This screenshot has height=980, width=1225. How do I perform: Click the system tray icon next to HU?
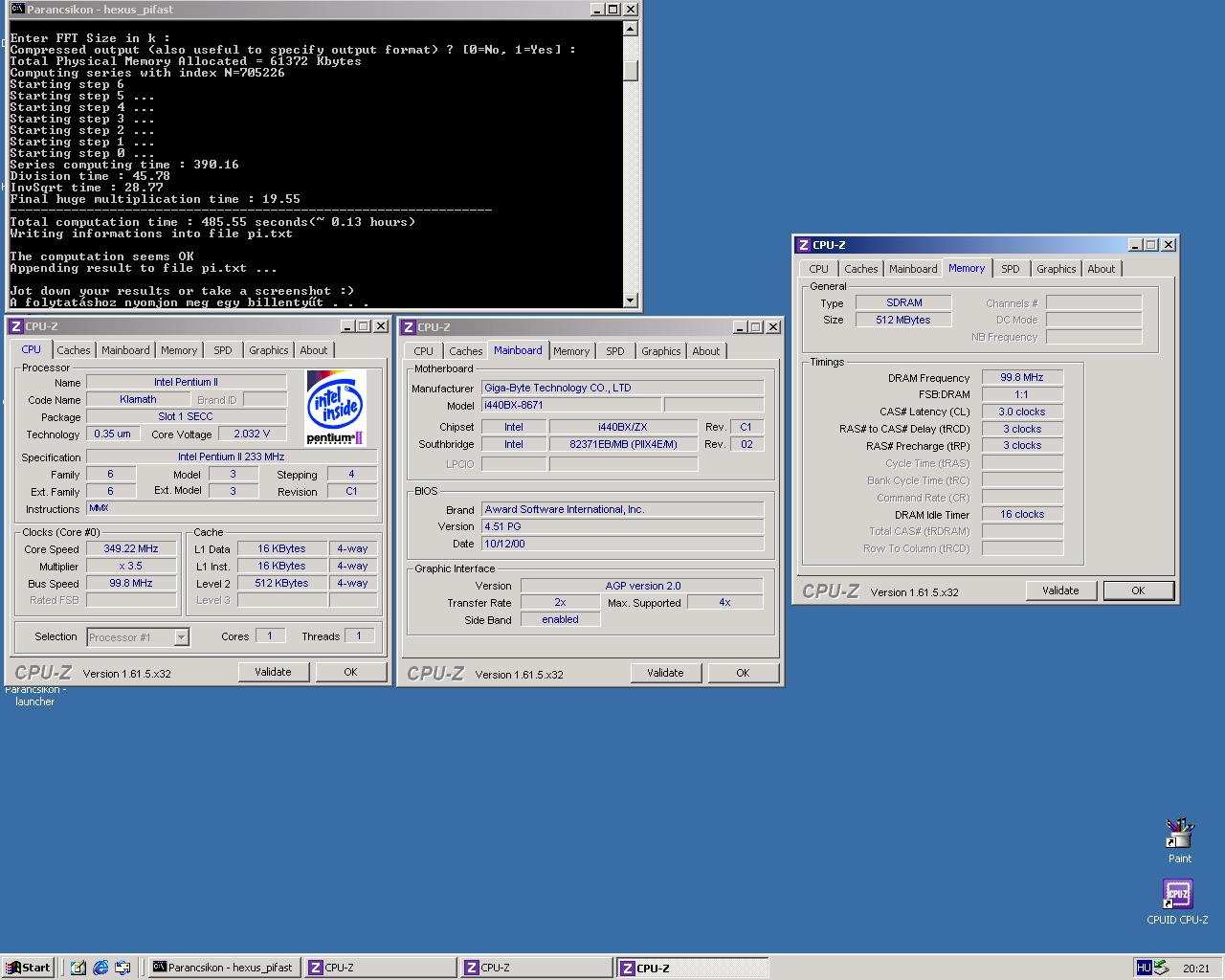pos(1161,968)
